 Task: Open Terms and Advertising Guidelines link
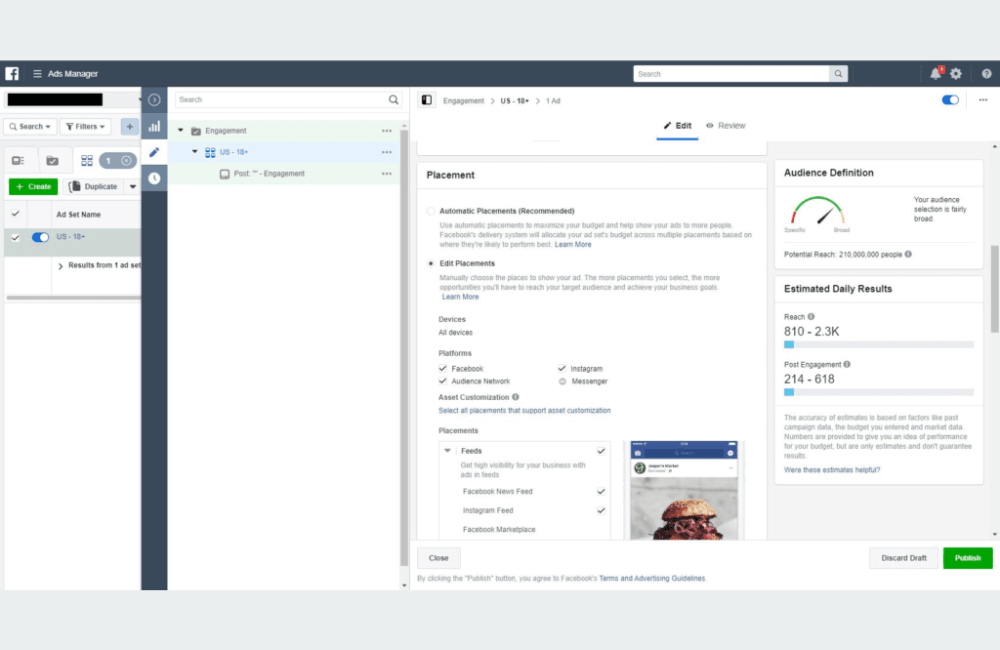652,579
